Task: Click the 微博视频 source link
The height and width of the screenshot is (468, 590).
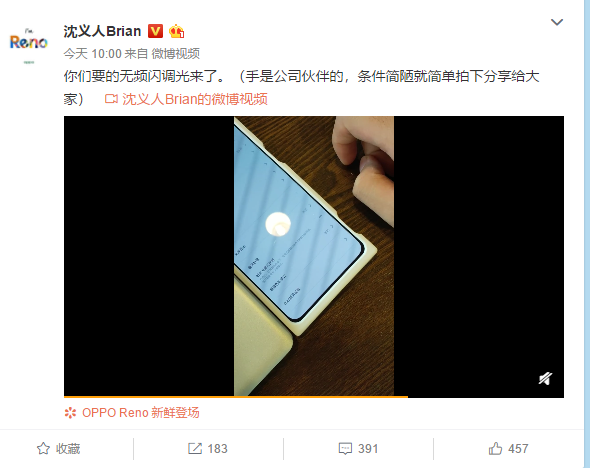Action: point(175,53)
